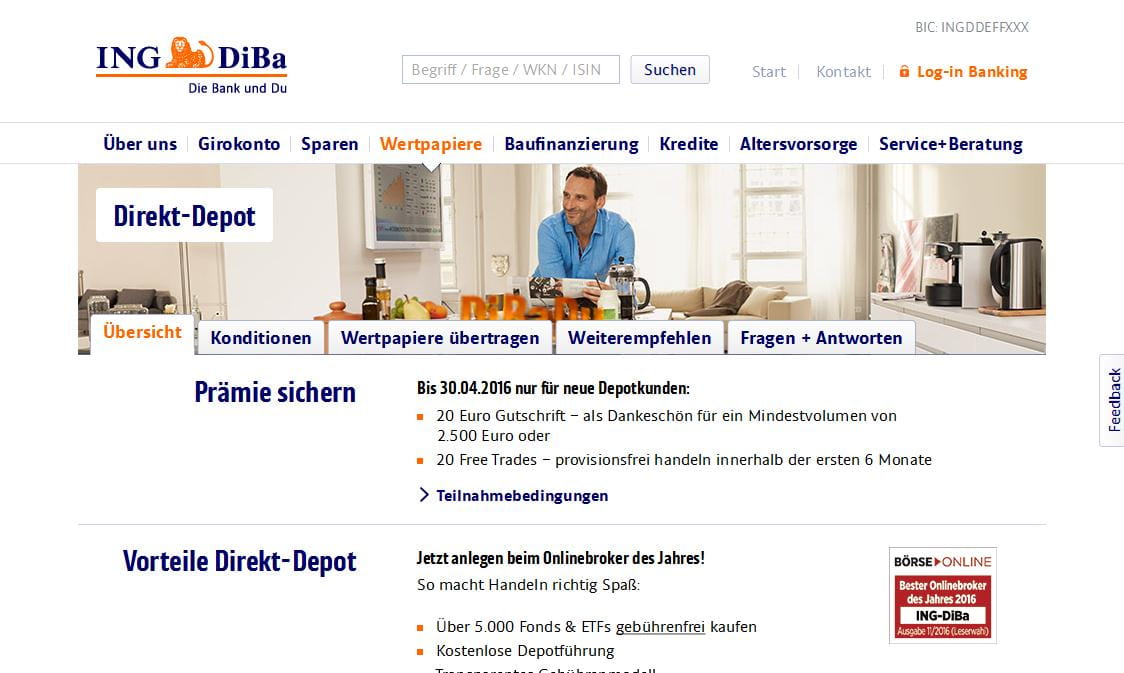The height and width of the screenshot is (673, 1124).
Task: Click the lock icon beside Log-in Banking
Action: 905,71
